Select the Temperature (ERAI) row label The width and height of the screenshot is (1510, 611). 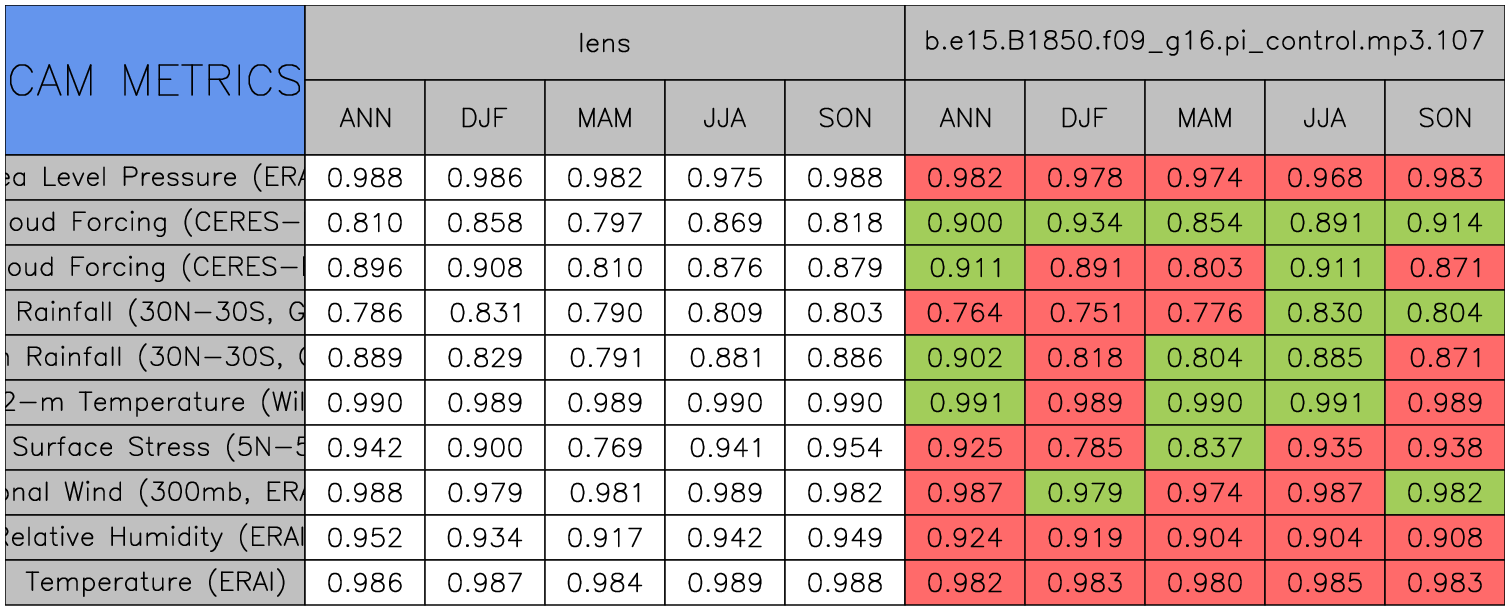(x=155, y=582)
